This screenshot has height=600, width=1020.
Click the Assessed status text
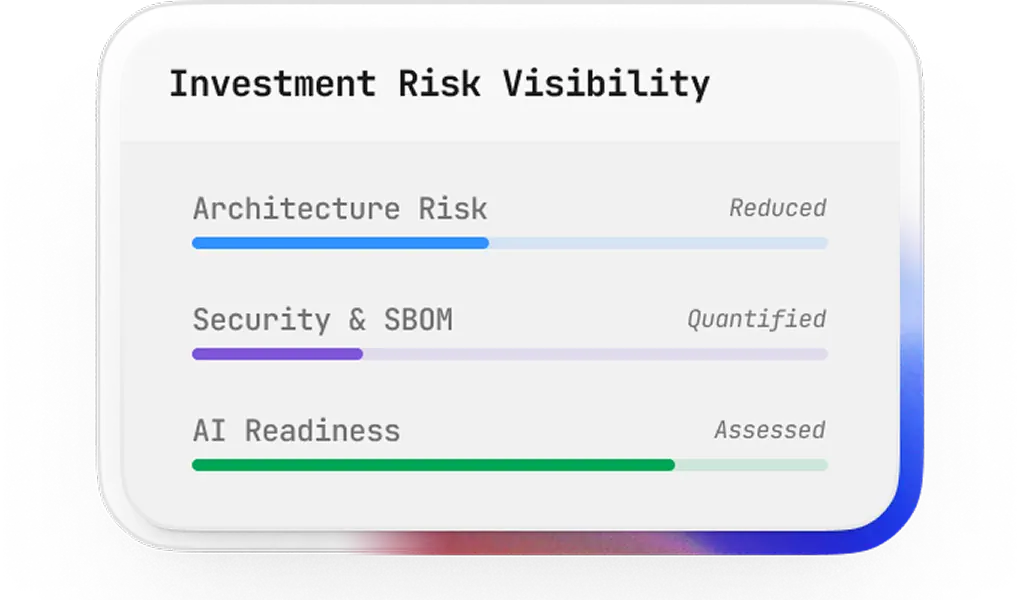pyautogui.click(x=770, y=430)
